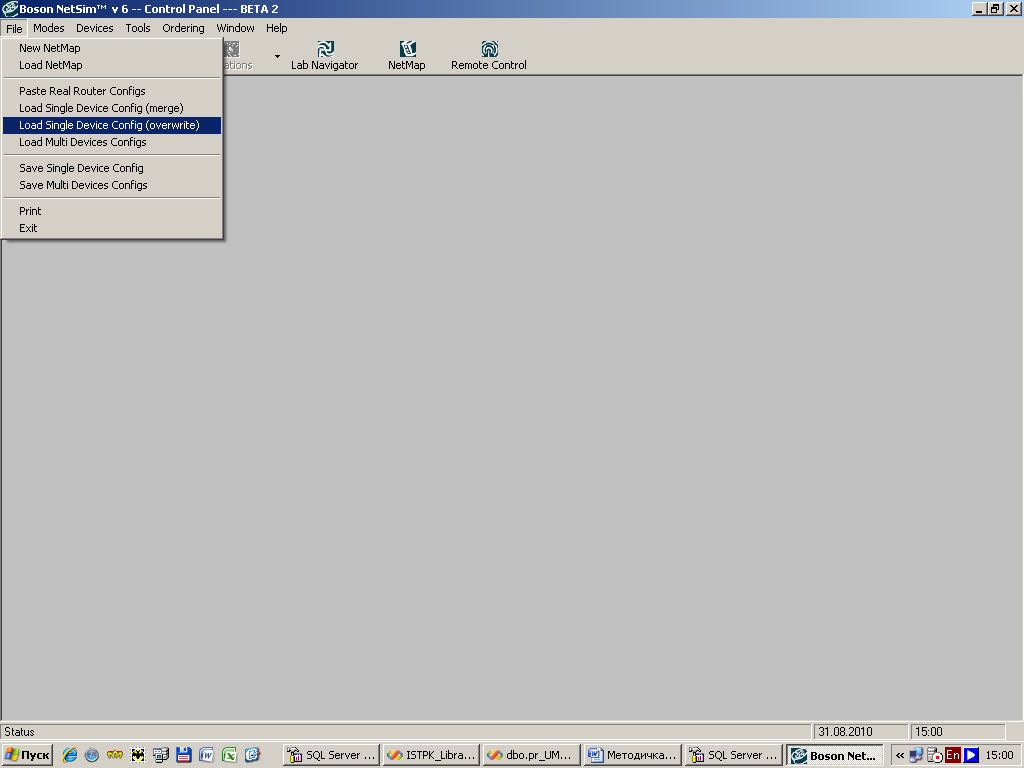Click the Boson Net taskbar button
Viewport: 1024px width, 768px height.
(835, 755)
